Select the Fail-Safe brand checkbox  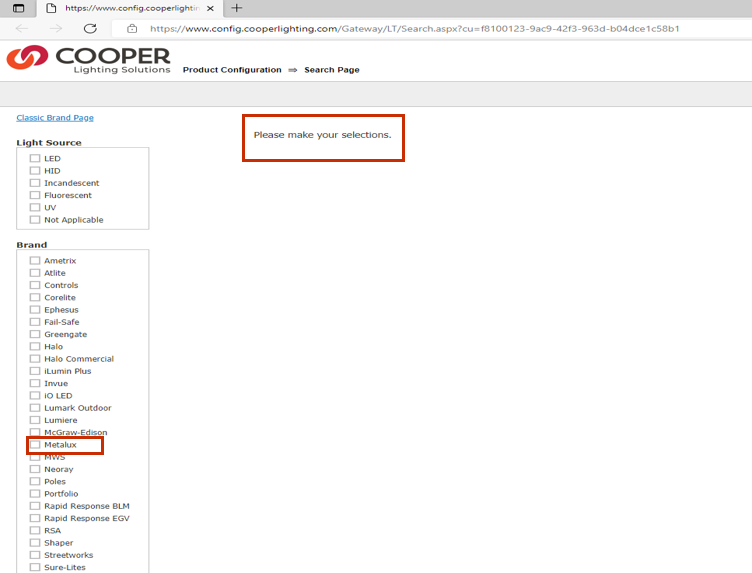[x=35, y=322]
